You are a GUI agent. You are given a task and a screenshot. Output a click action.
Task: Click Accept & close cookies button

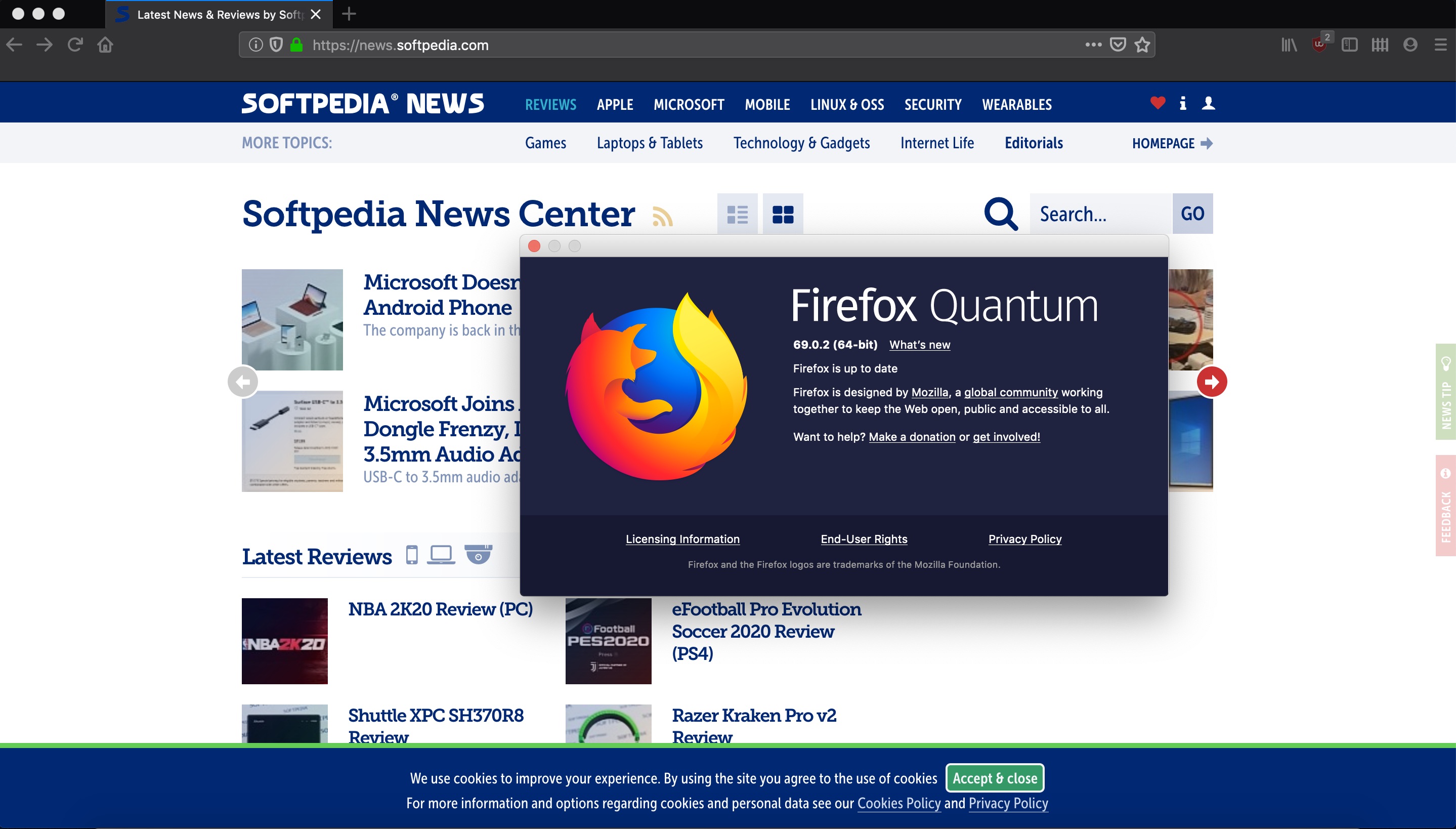pyautogui.click(x=995, y=778)
